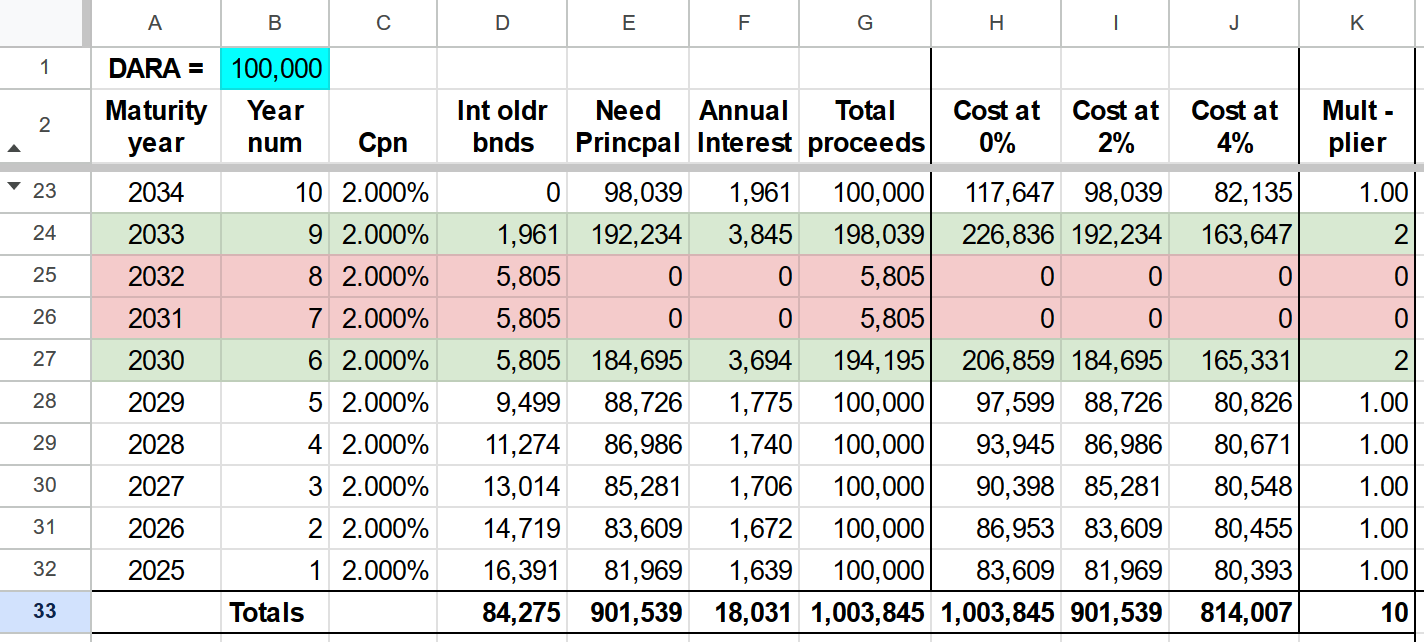Select the Cost at 4% cell 82,135
1424x642 pixels.
pyautogui.click(x=1234, y=192)
